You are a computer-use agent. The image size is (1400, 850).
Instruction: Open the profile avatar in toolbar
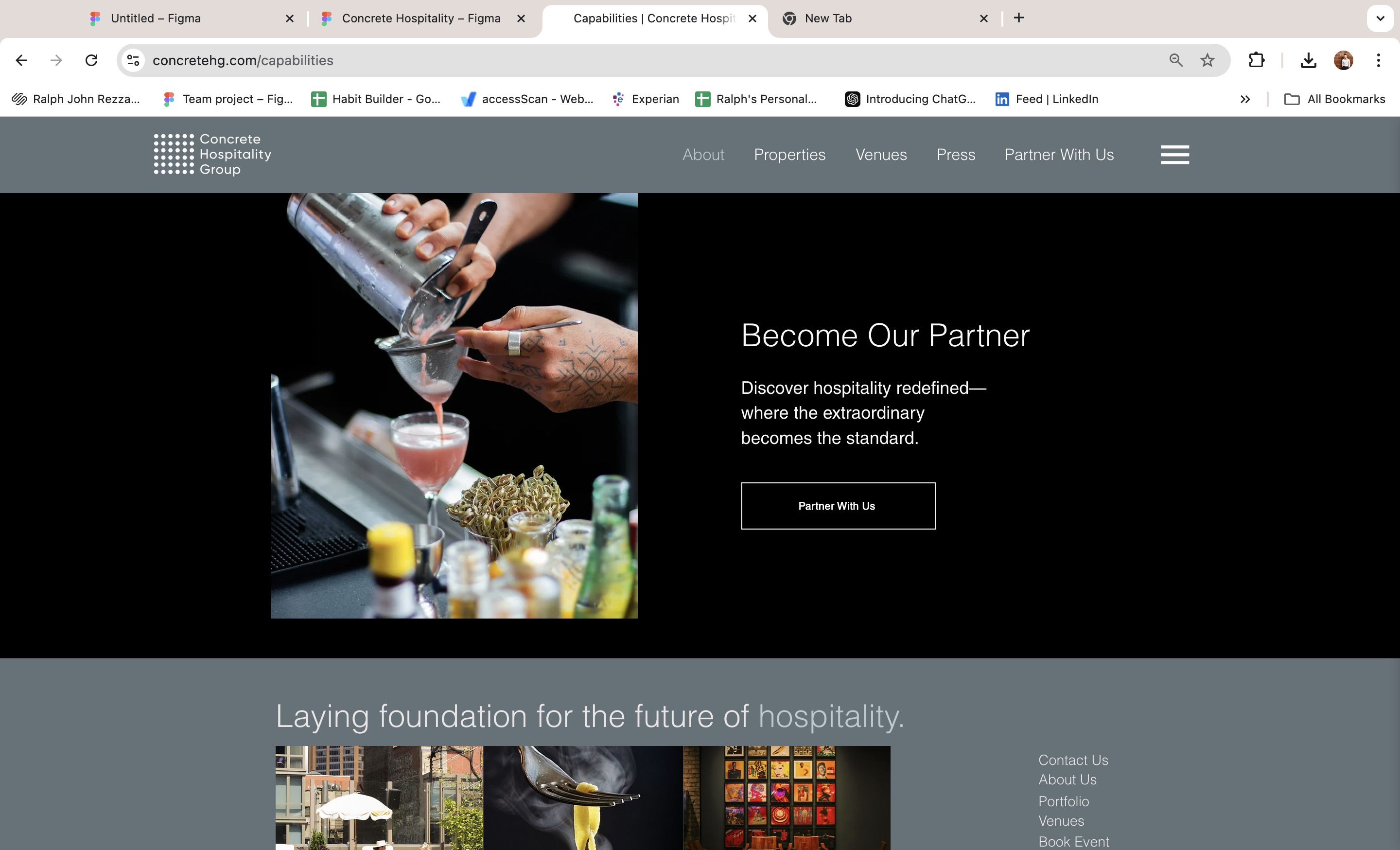1344,60
